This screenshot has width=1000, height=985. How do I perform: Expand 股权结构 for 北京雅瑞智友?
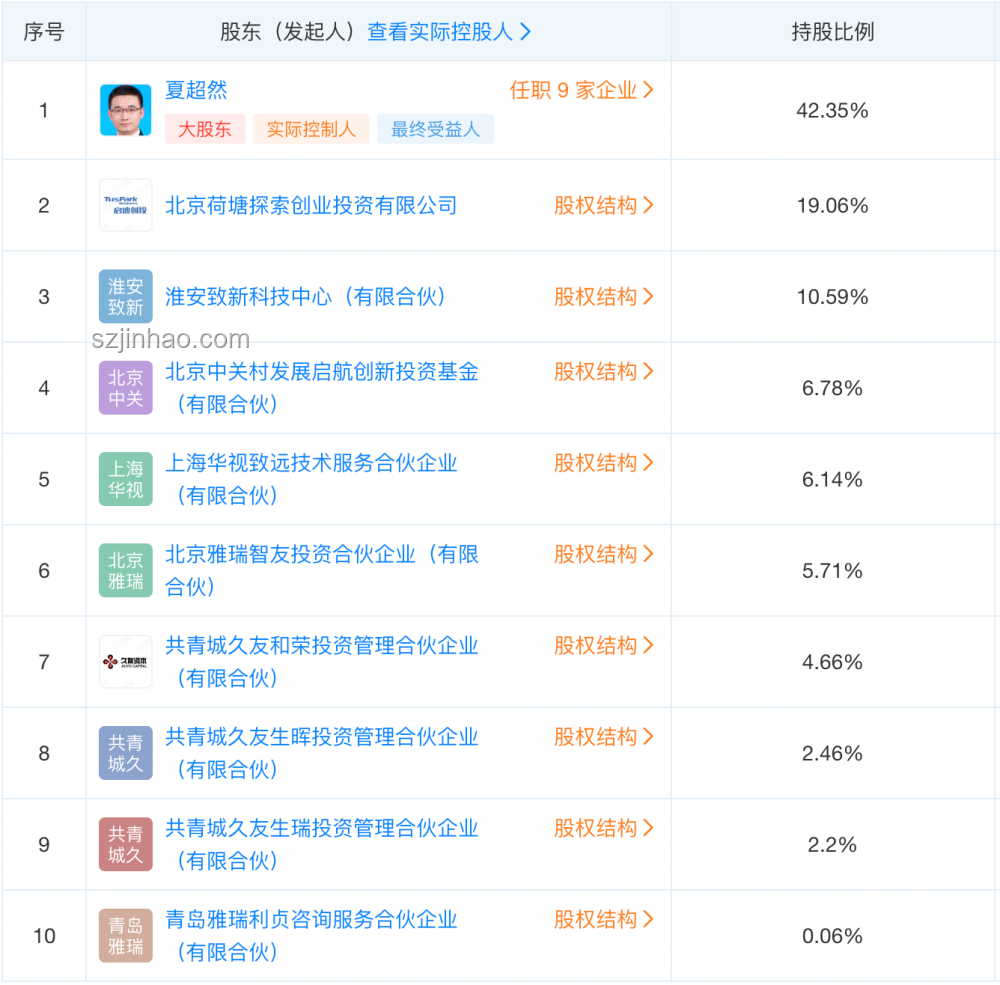tap(603, 553)
